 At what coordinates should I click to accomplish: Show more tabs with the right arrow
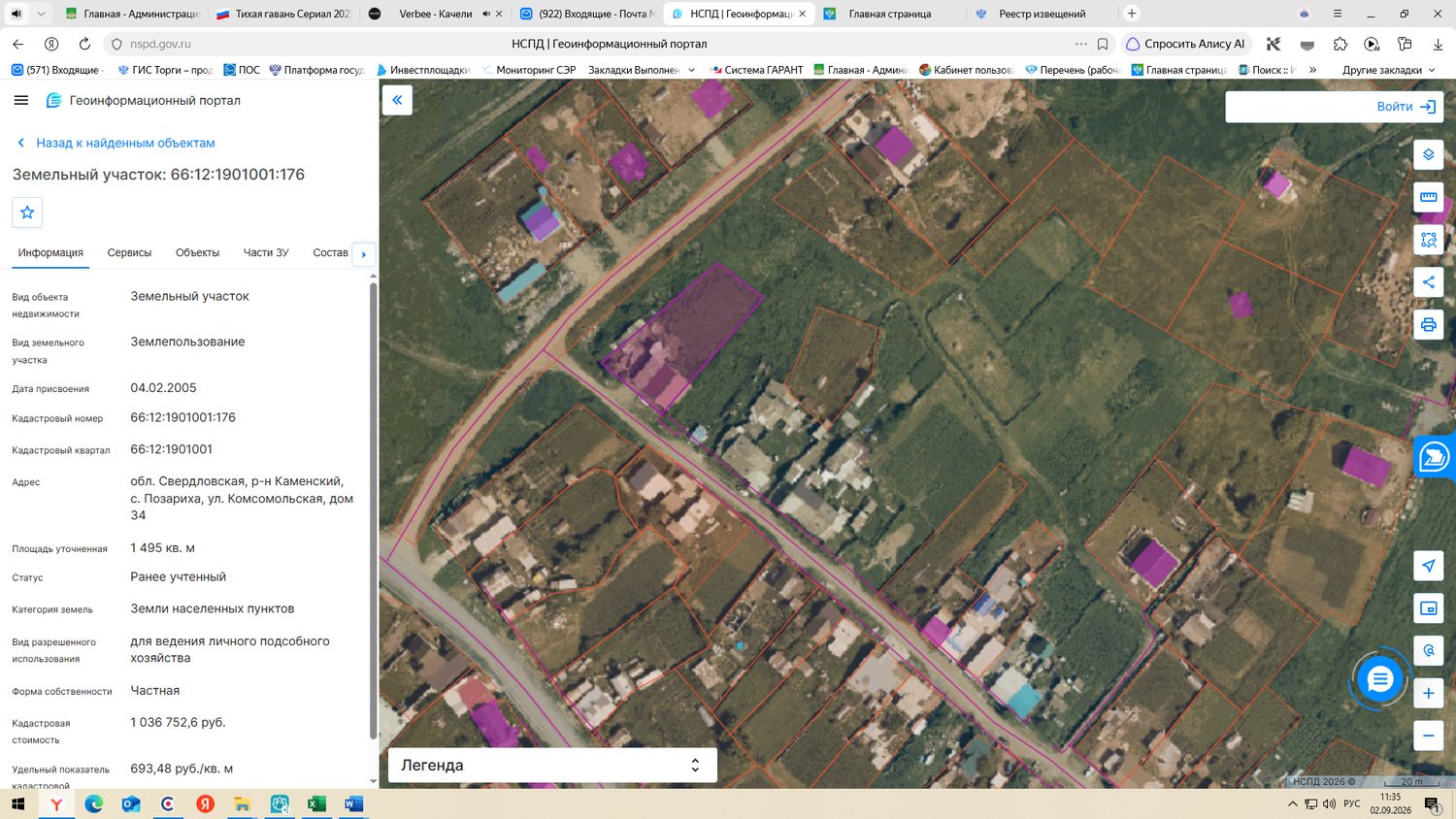[364, 254]
